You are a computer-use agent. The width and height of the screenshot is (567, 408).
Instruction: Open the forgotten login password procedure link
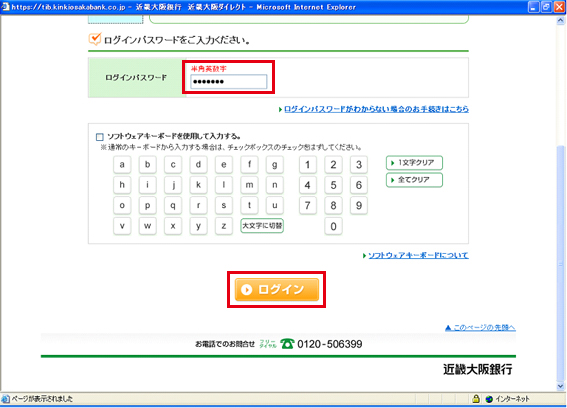click(x=376, y=109)
